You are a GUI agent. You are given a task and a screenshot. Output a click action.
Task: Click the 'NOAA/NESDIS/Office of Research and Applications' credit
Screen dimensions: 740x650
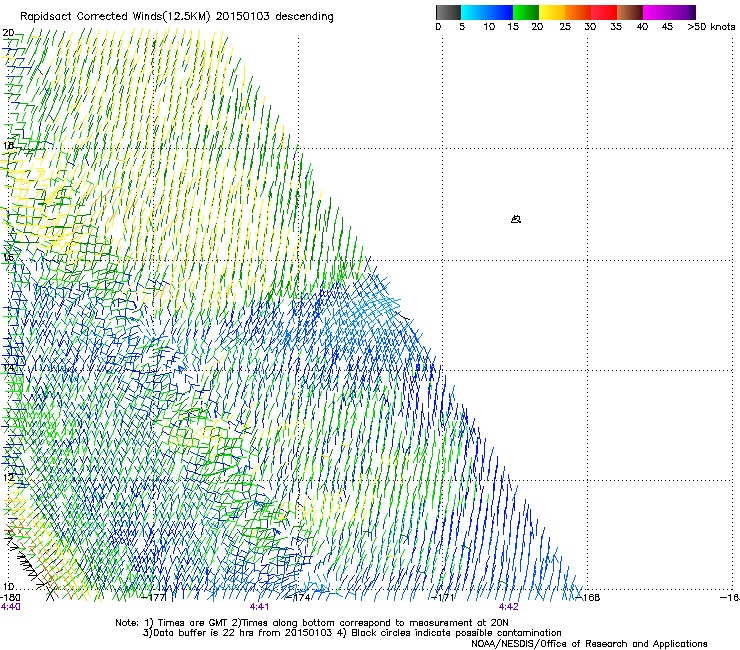tap(589, 644)
